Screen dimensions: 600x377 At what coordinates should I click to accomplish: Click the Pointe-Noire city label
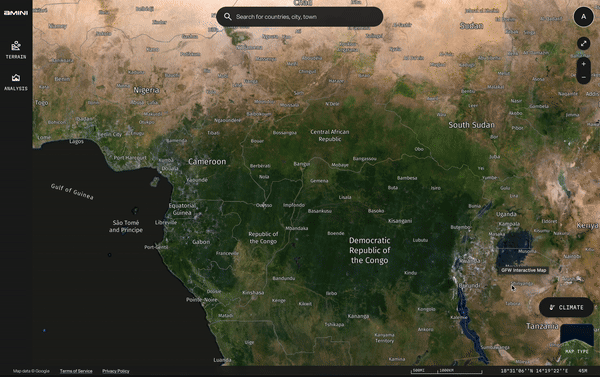point(201,300)
